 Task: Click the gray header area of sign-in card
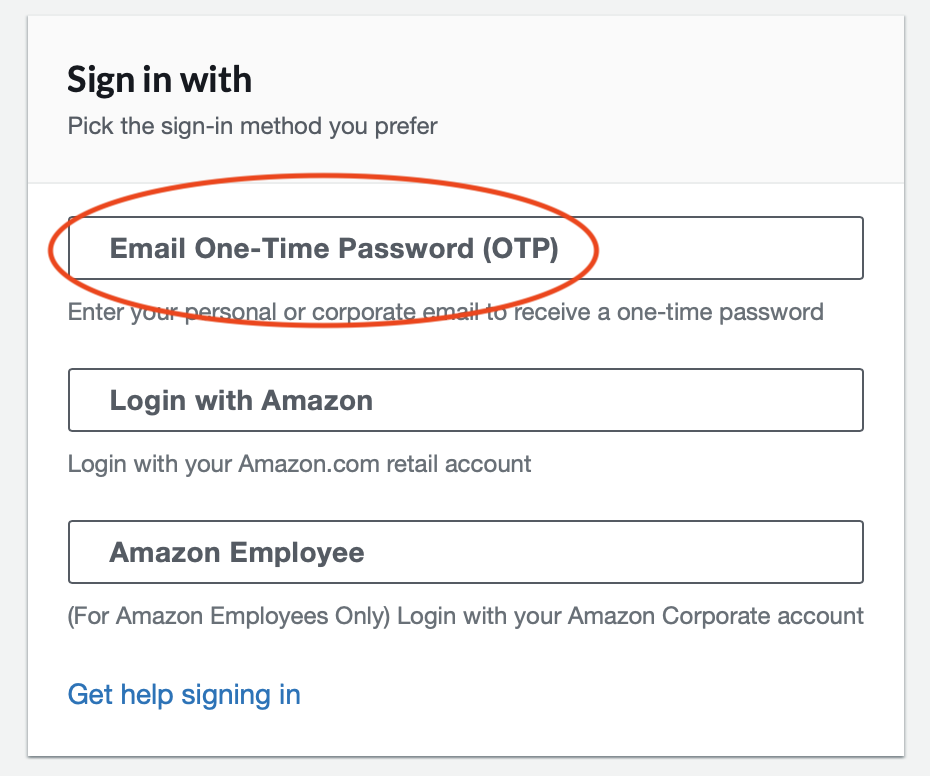[x=650, y=100]
